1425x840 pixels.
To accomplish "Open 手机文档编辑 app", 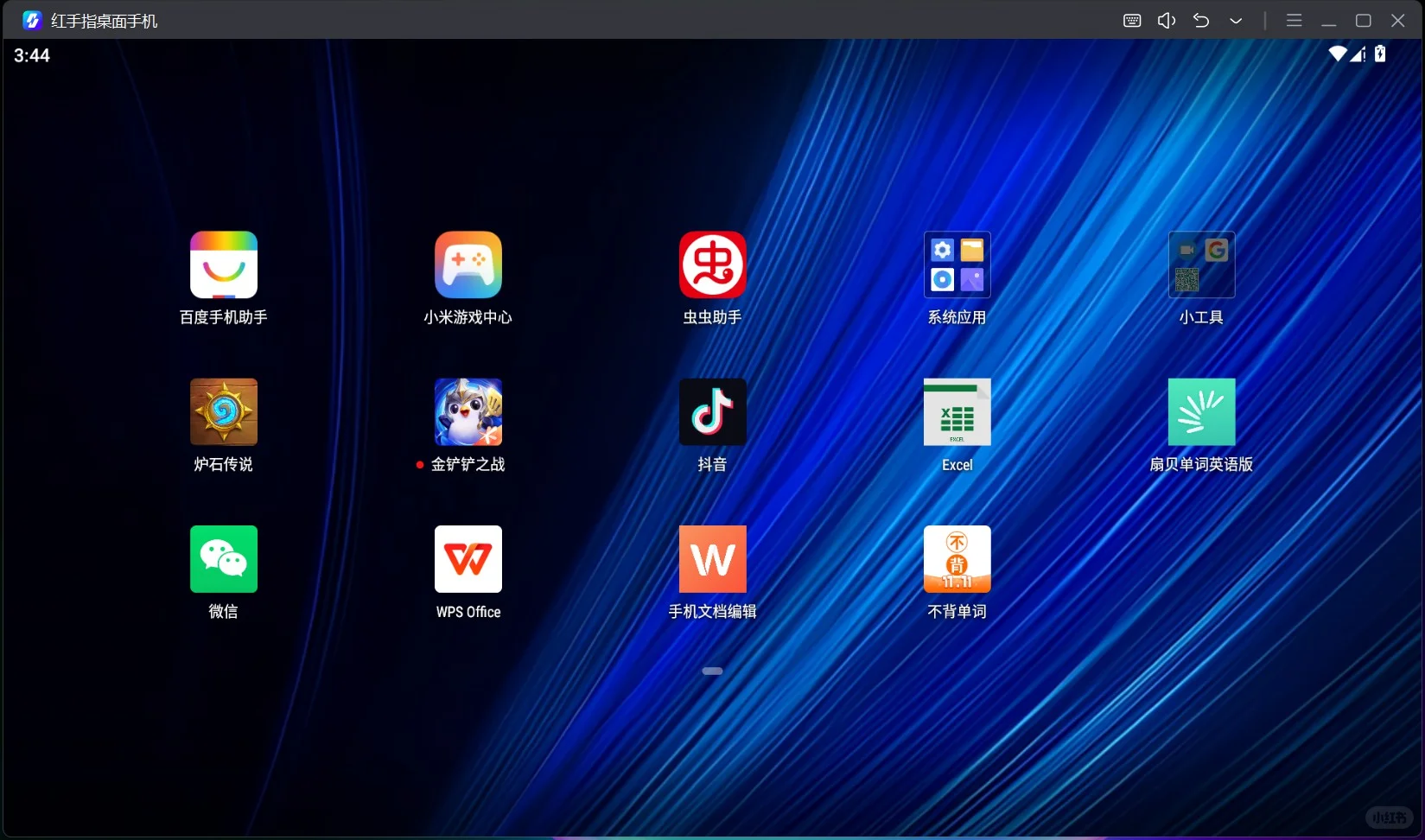I will (x=713, y=558).
